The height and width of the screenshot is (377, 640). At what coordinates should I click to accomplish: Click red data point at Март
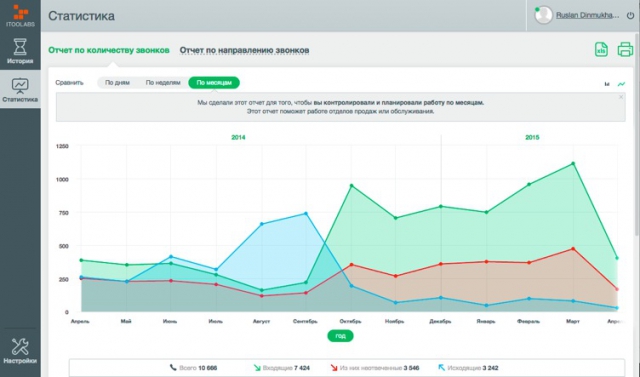[573, 248]
